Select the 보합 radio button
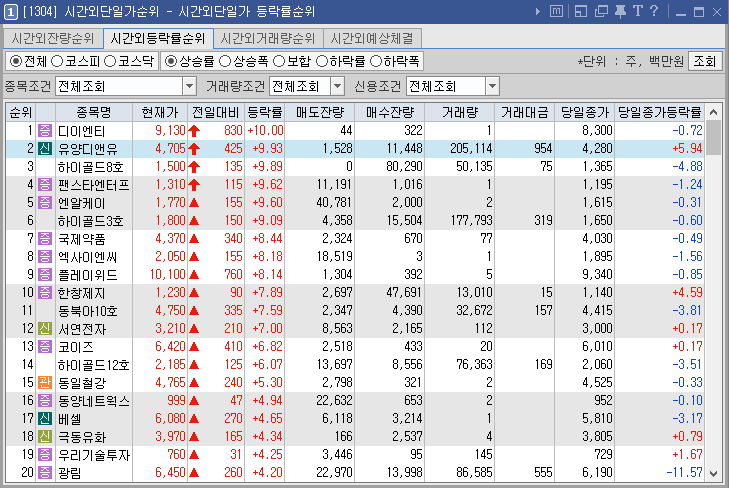 279,61
